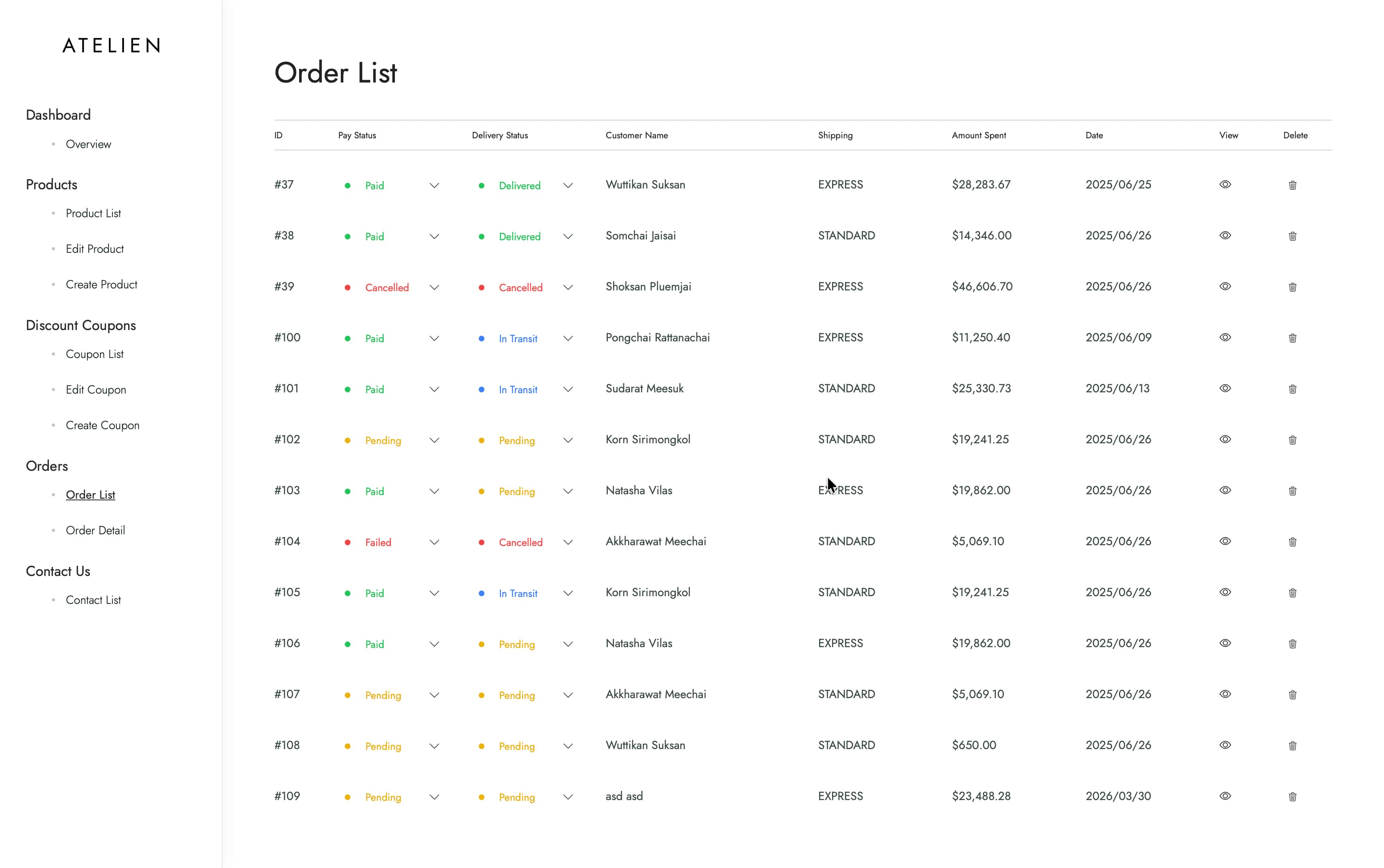Remove order #104 with the trash icon
The height and width of the screenshot is (868, 1384).
point(1292,542)
